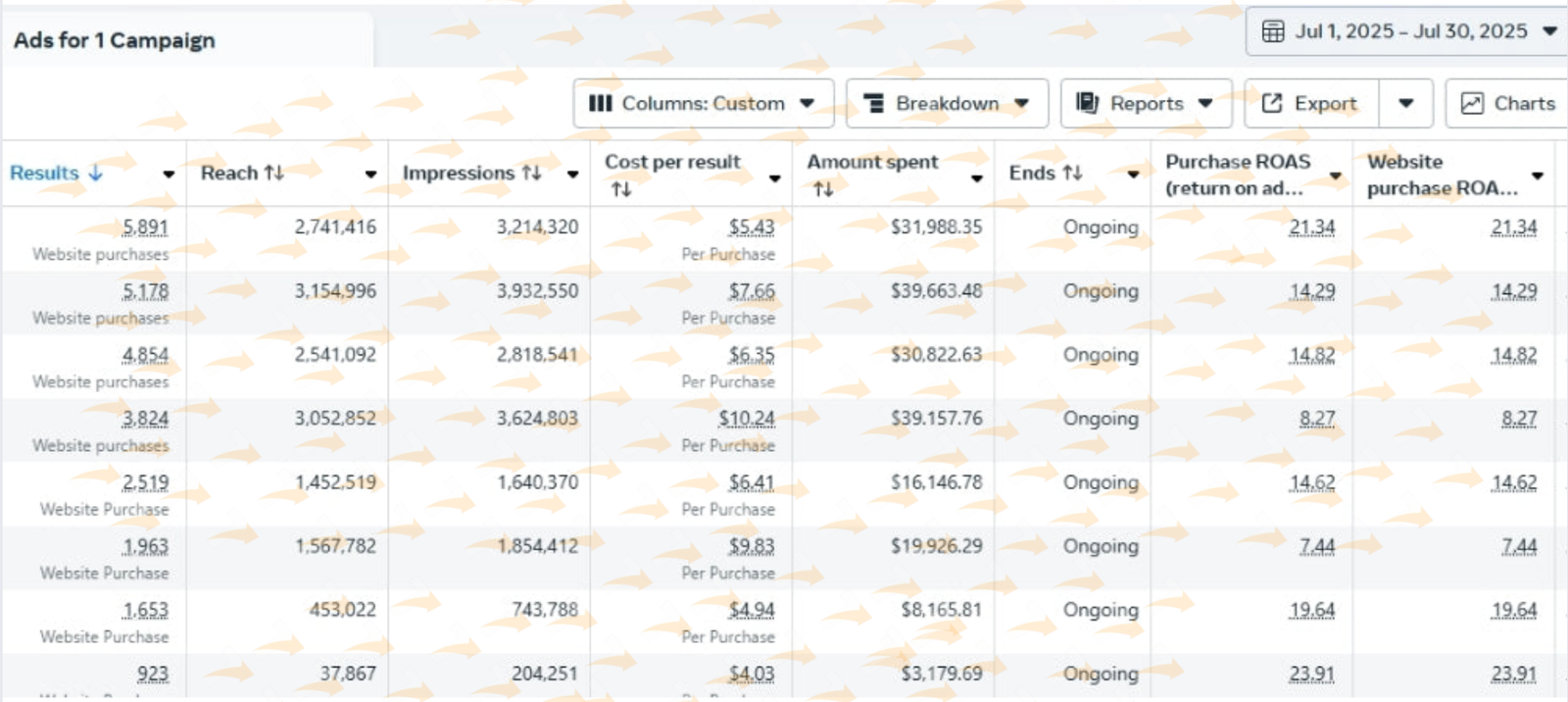The image size is (1568, 702).
Task: Open the Purchase ROAS column dropdown arrow
Action: pyautogui.click(x=1335, y=175)
